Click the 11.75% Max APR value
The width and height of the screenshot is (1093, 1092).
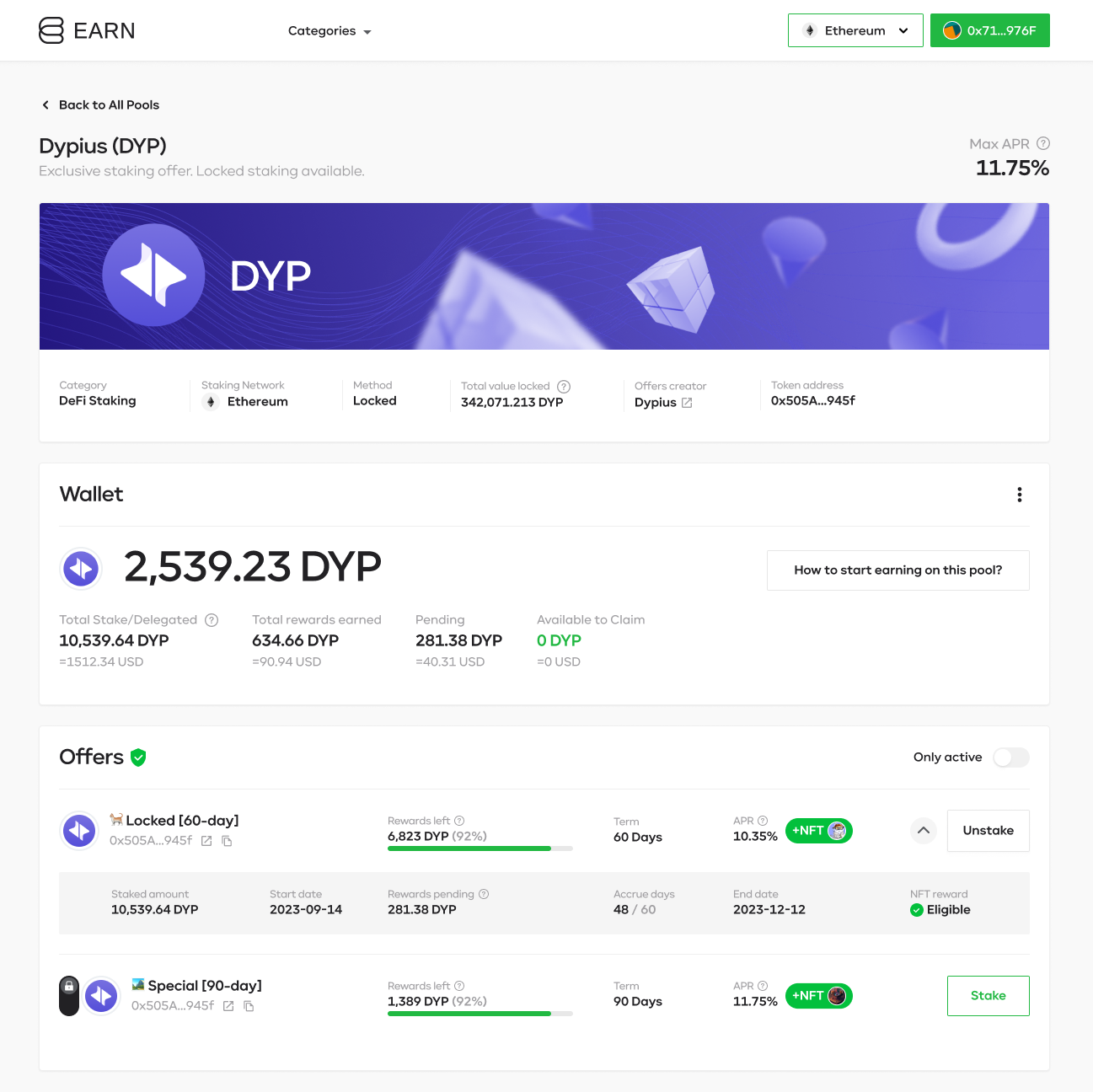[1012, 169]
